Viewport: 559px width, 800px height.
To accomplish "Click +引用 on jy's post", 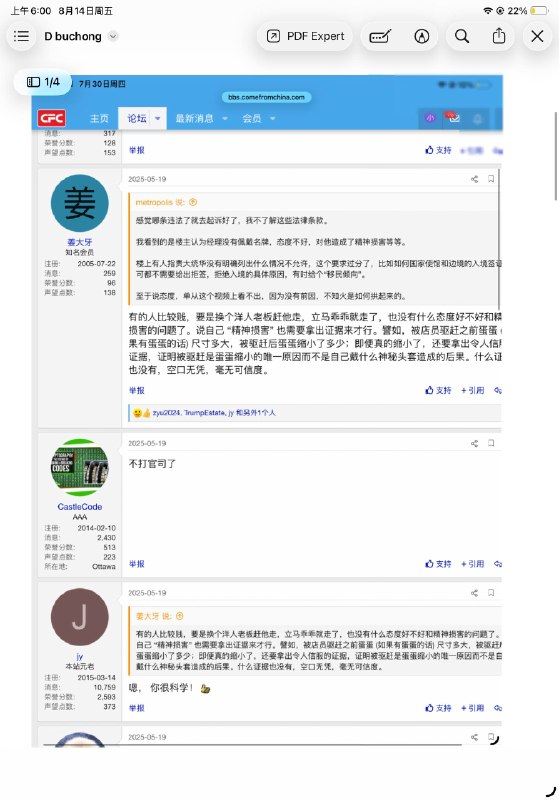I will tap(472, 708).
